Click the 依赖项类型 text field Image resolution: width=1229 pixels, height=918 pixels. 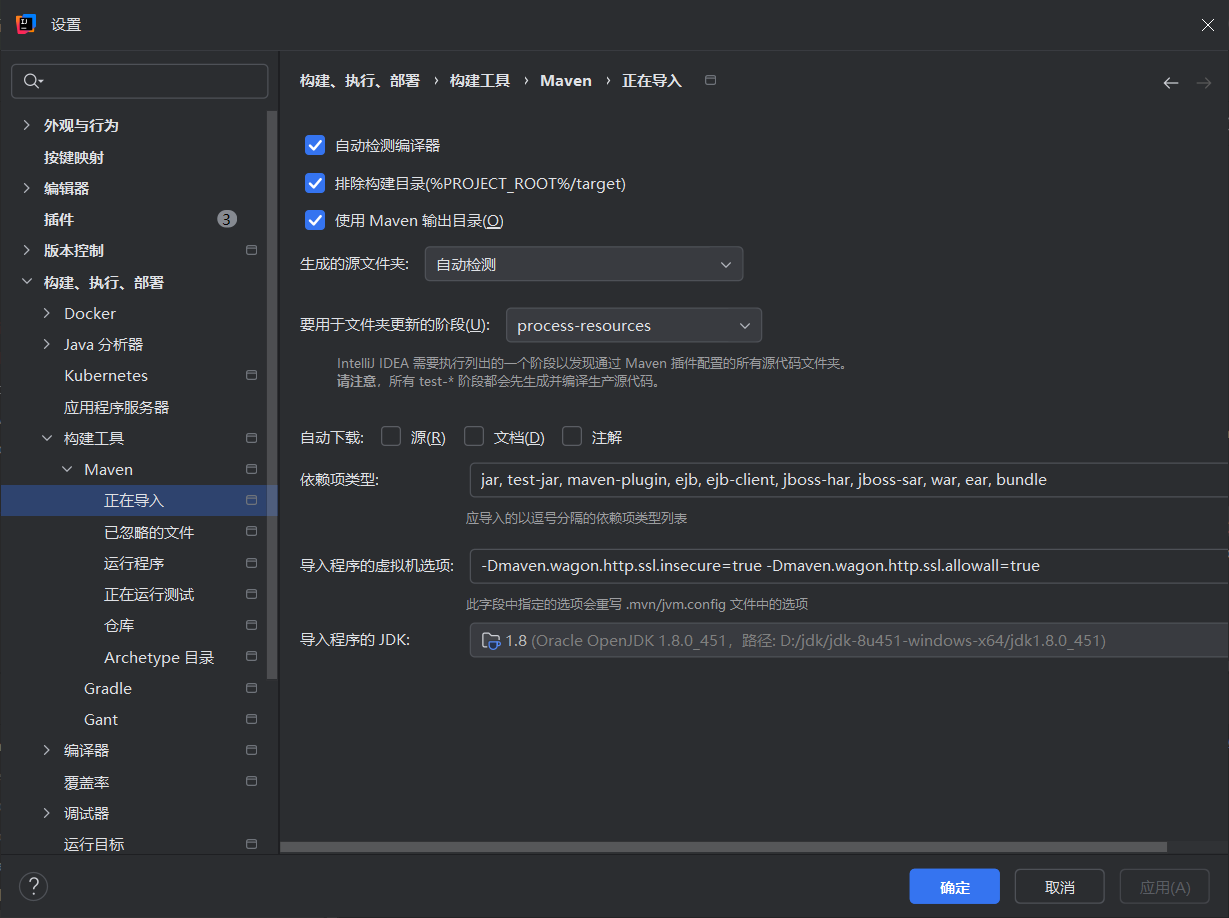pyautogui.click(x=849, y=480)
